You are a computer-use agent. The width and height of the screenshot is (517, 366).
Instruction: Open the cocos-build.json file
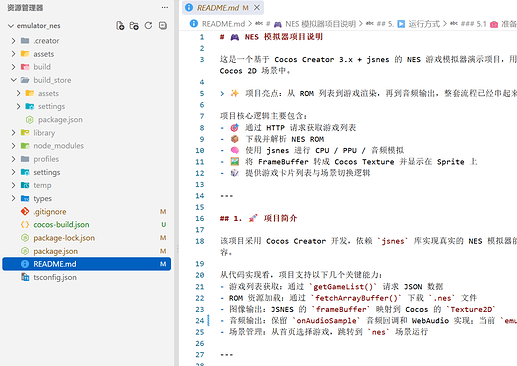tap(61, 225)
